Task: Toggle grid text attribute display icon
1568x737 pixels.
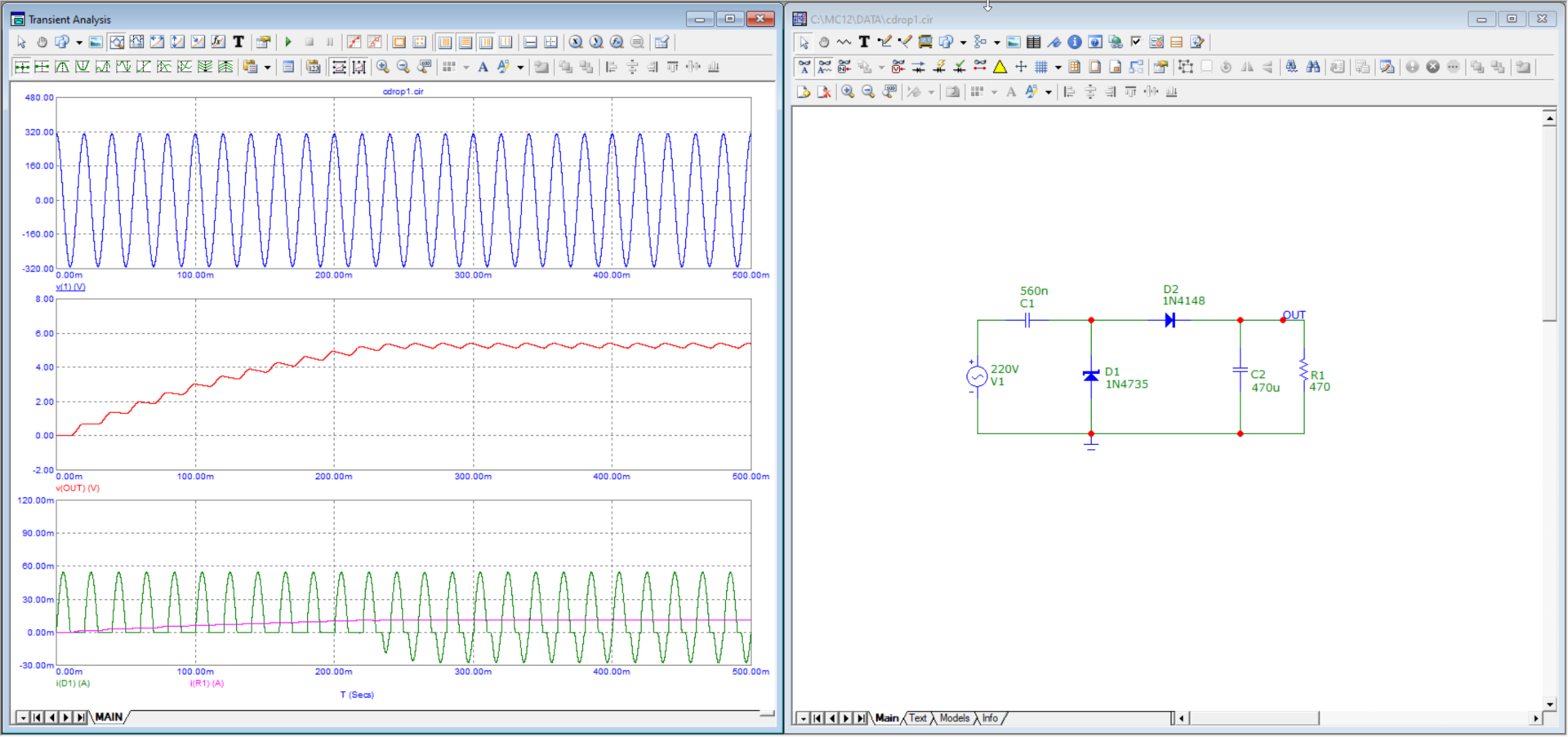Action: [825, 67]
